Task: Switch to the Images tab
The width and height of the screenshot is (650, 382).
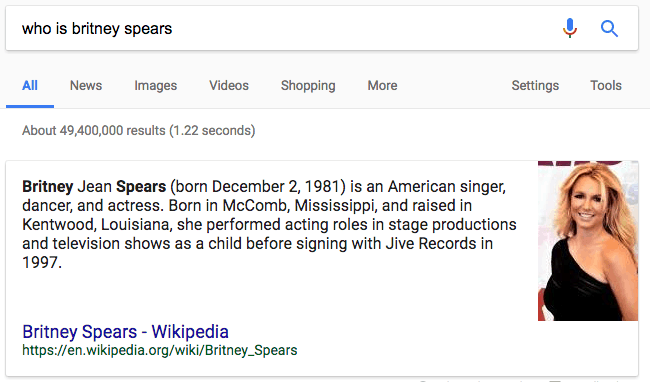Action: pos(155,85)
